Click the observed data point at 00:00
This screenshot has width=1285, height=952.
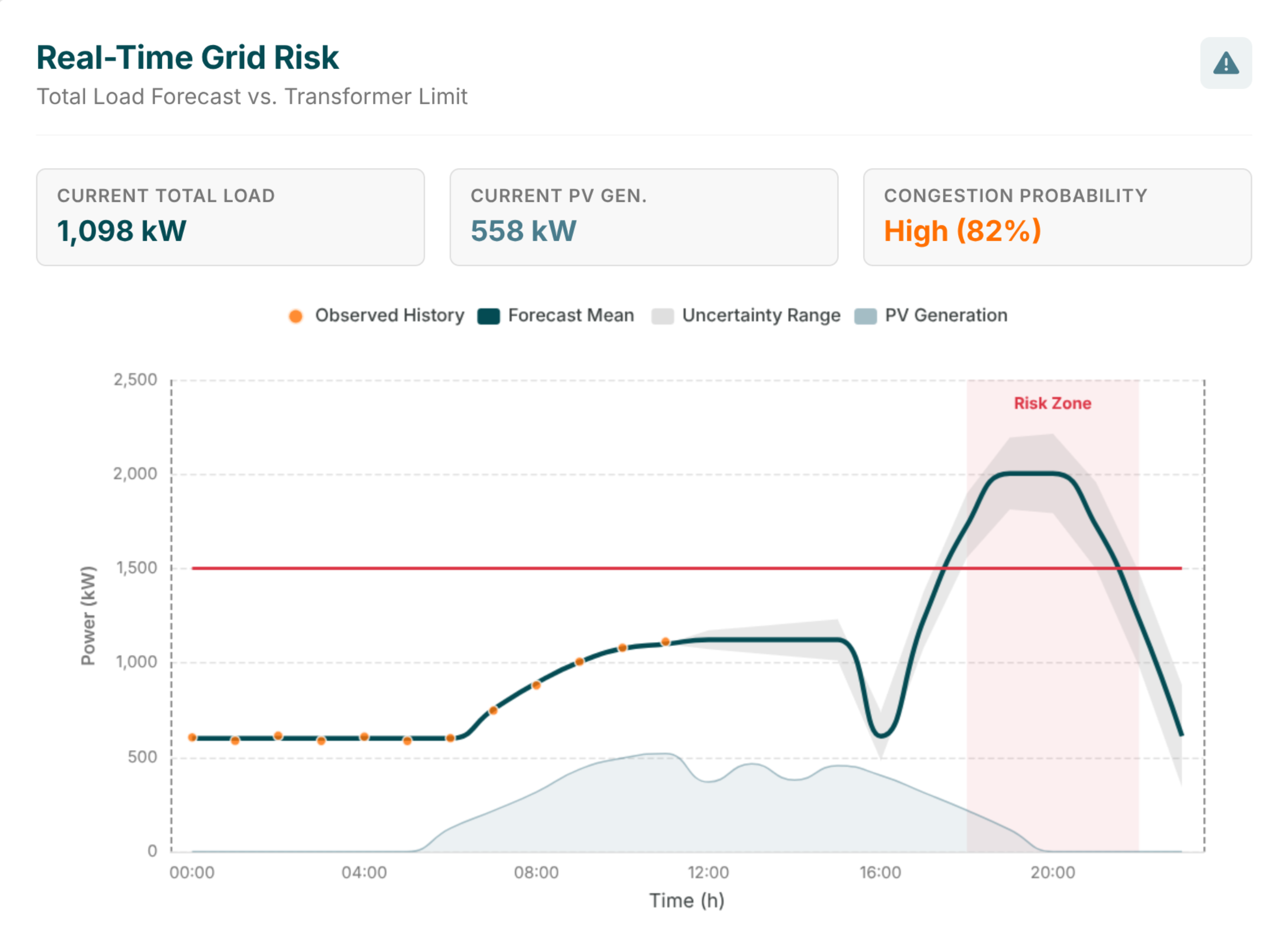192,736
